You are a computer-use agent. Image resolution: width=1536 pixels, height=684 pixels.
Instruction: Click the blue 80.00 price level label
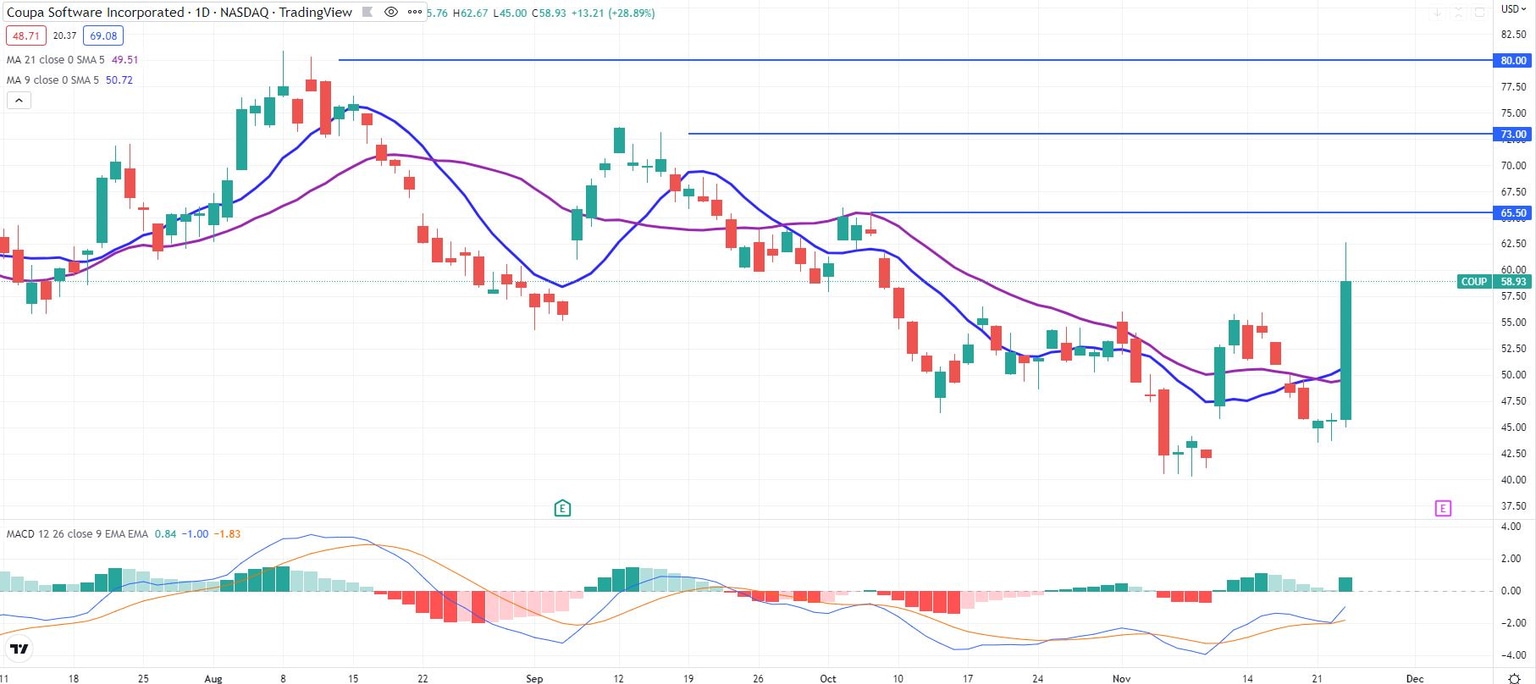(x=1513, y=60)
